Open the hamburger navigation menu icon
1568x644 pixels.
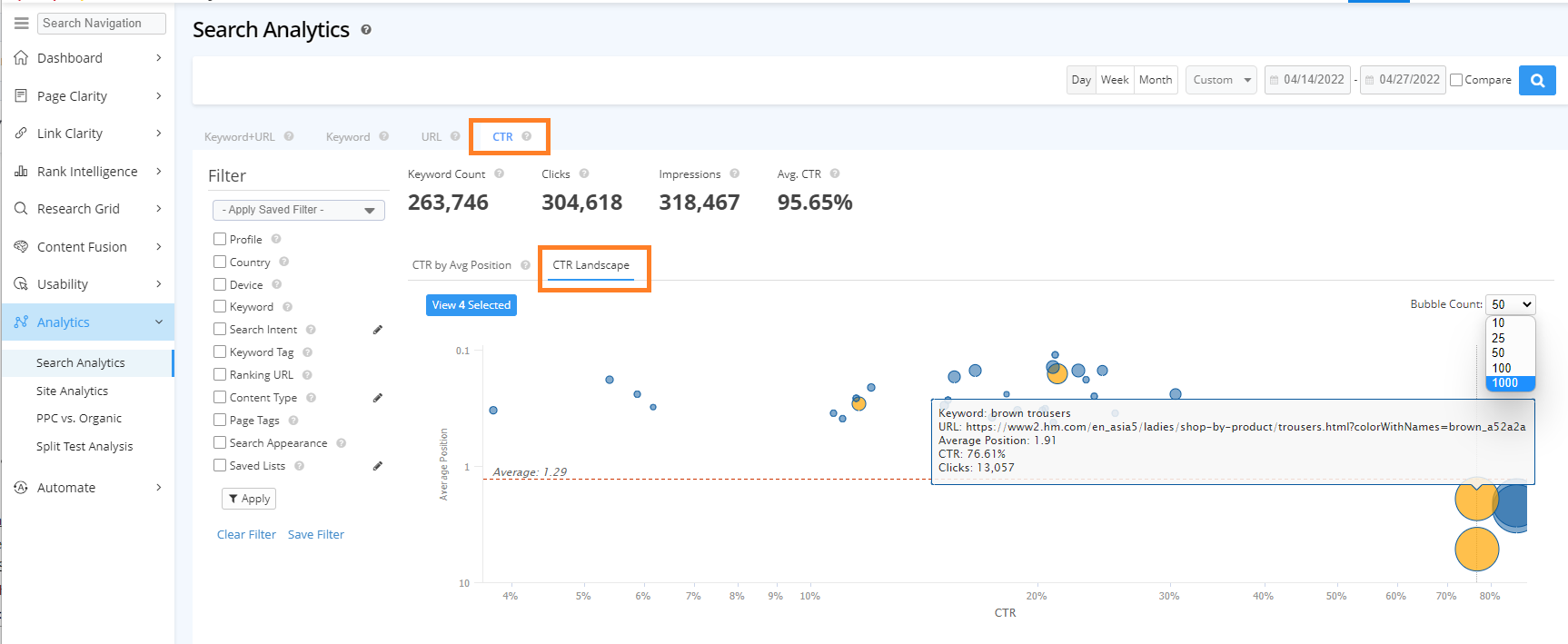pos(21,24)
